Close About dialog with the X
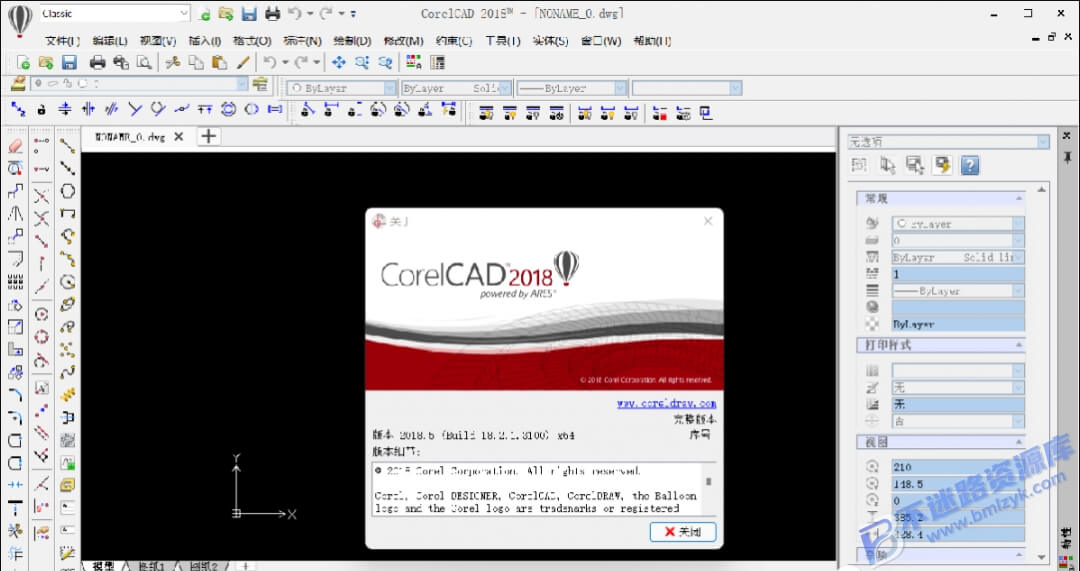This screenshot has height=571, width=1080. tap(707, 221)
